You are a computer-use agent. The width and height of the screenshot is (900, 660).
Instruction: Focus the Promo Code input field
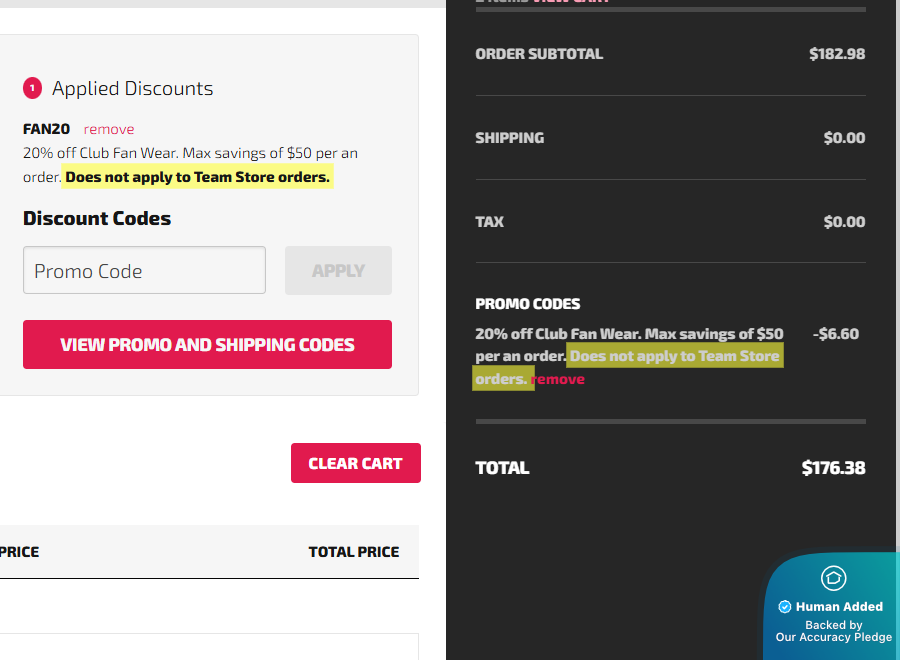[x=144, y=270]
